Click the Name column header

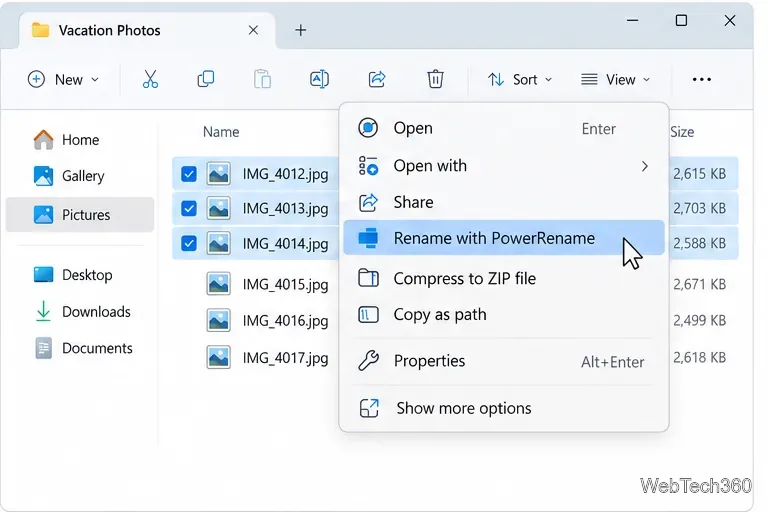click(221, 132)
